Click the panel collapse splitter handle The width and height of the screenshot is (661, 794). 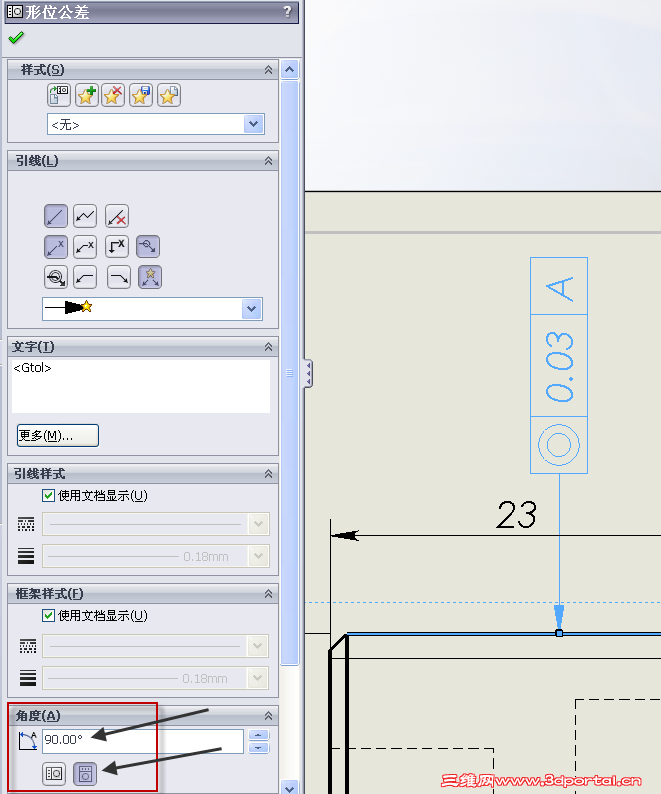click(307, 374)
